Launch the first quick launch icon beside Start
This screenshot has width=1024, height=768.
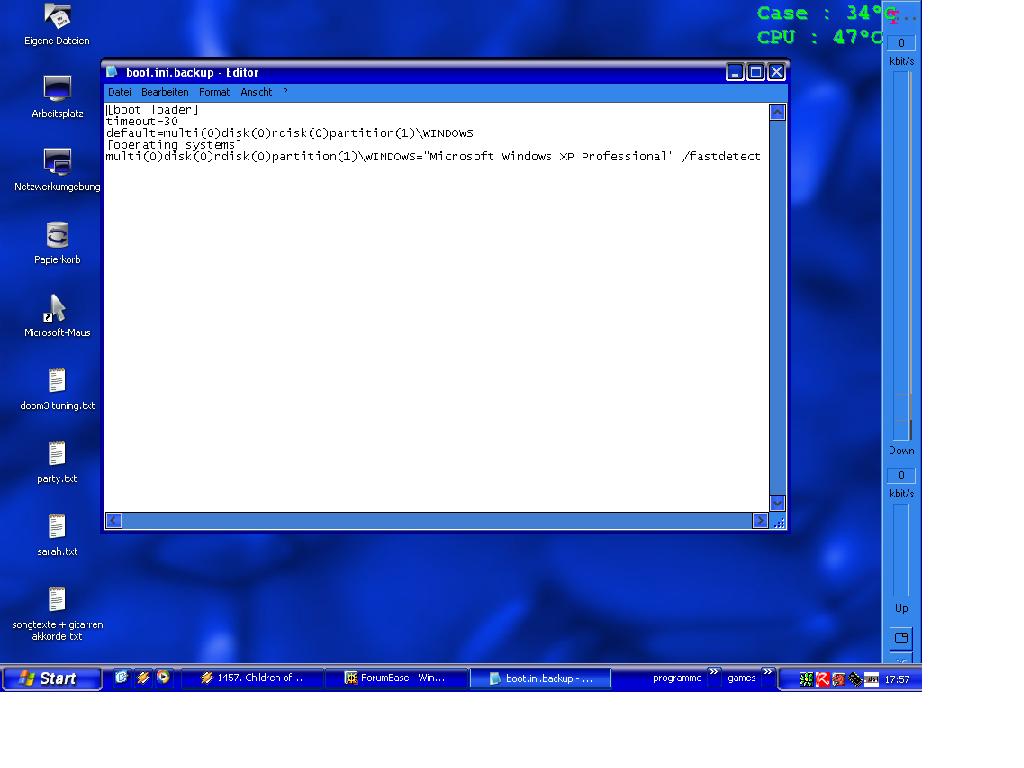[x=121, y=678]
